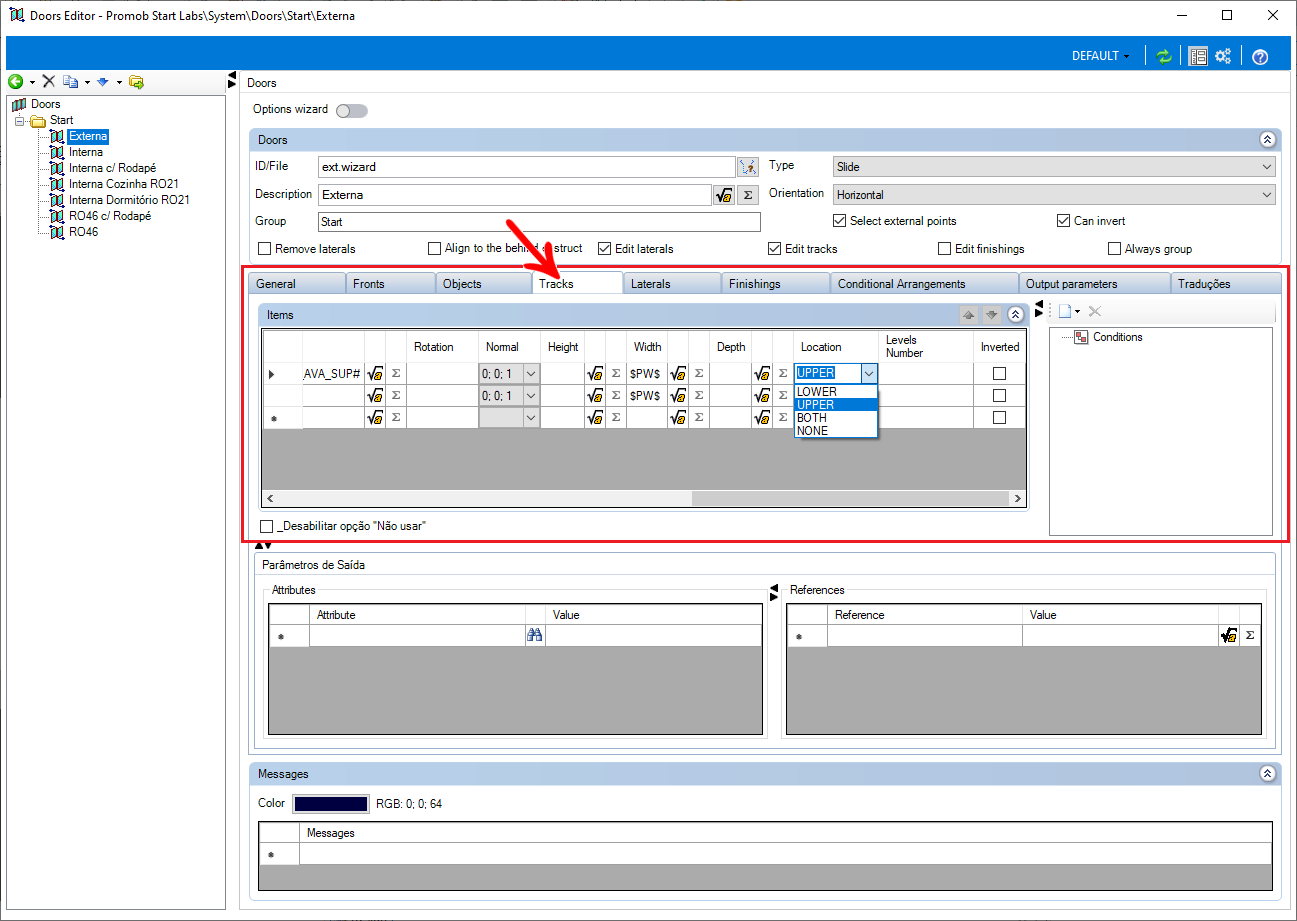The height and width of the screenshot is (921, 1297).
Task: Collapse the Doors section using its chevron
Action: click(x=1267, y=140)
